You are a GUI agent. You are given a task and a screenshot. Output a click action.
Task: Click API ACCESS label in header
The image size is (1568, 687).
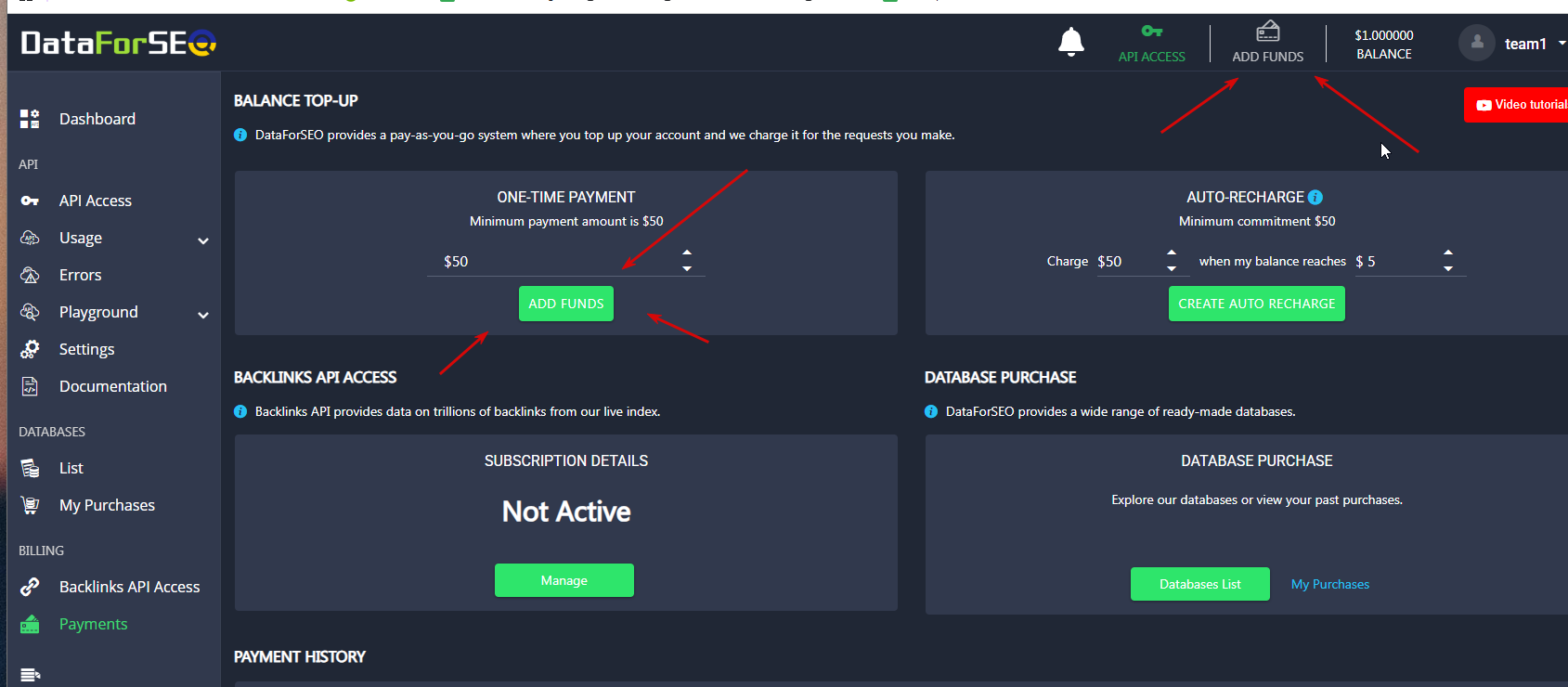coord(1152,57)
